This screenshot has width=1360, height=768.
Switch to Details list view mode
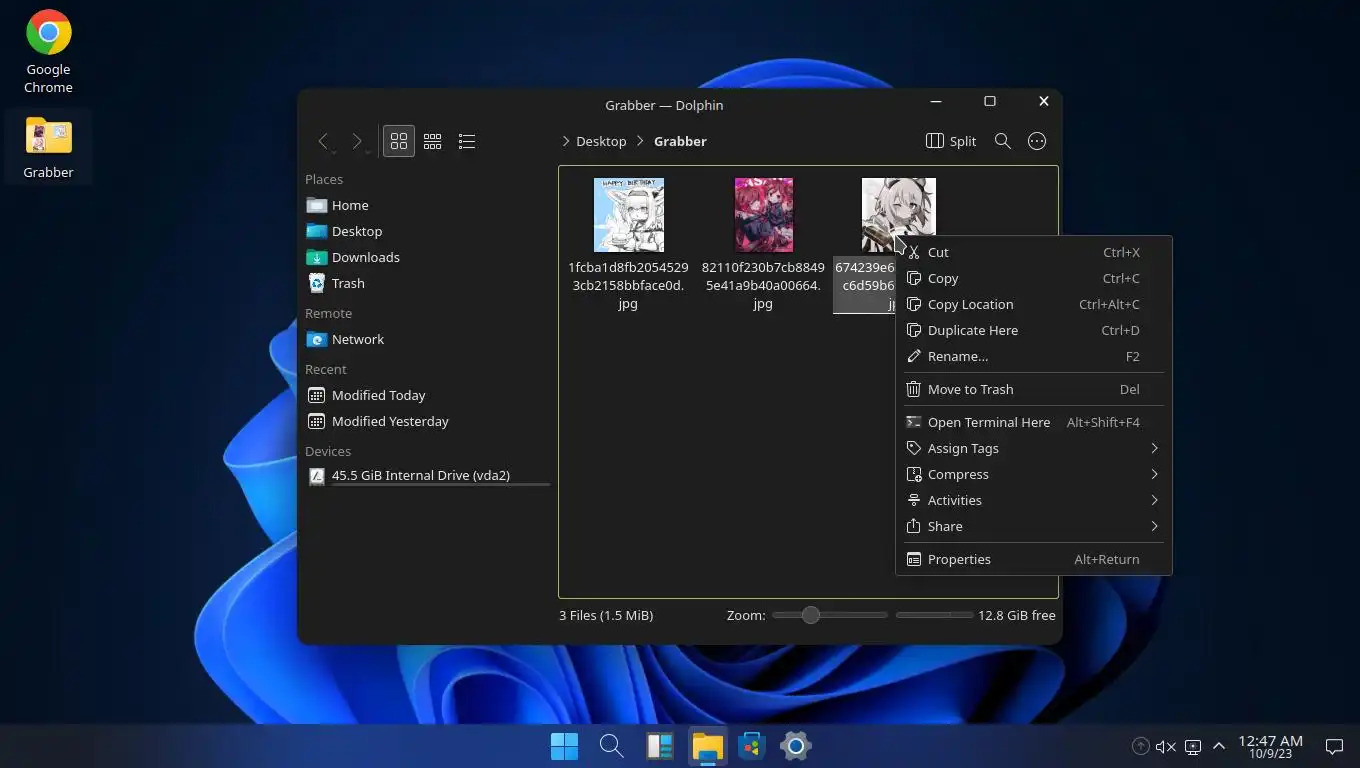466,141
